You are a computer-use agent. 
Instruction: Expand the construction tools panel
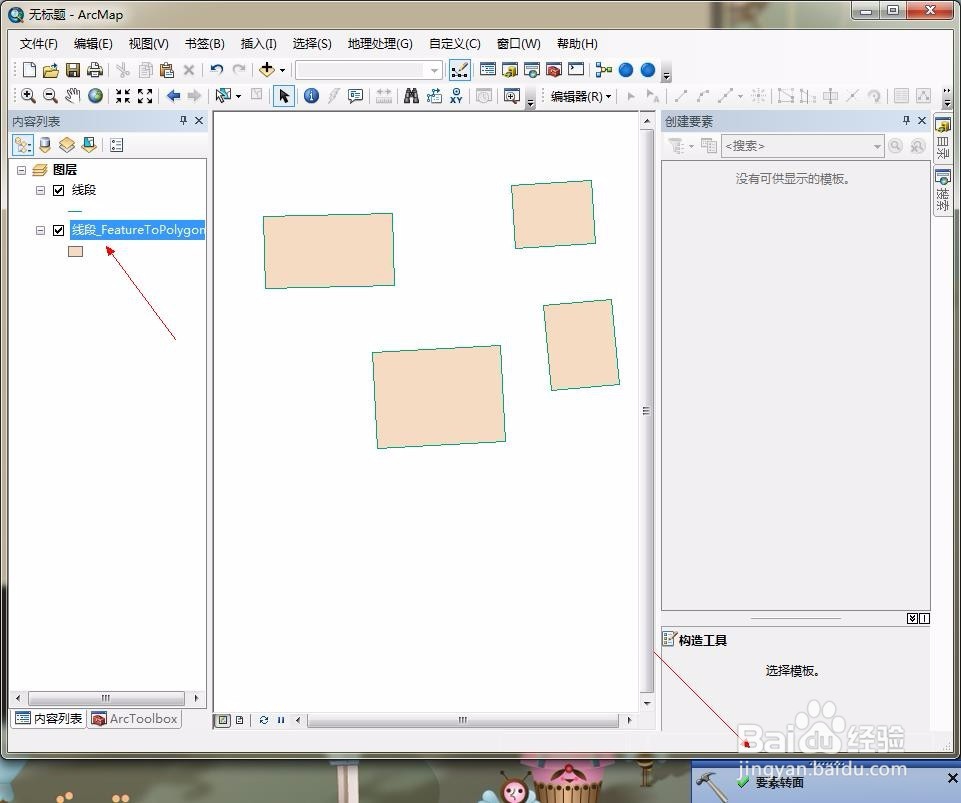[913, 618]
